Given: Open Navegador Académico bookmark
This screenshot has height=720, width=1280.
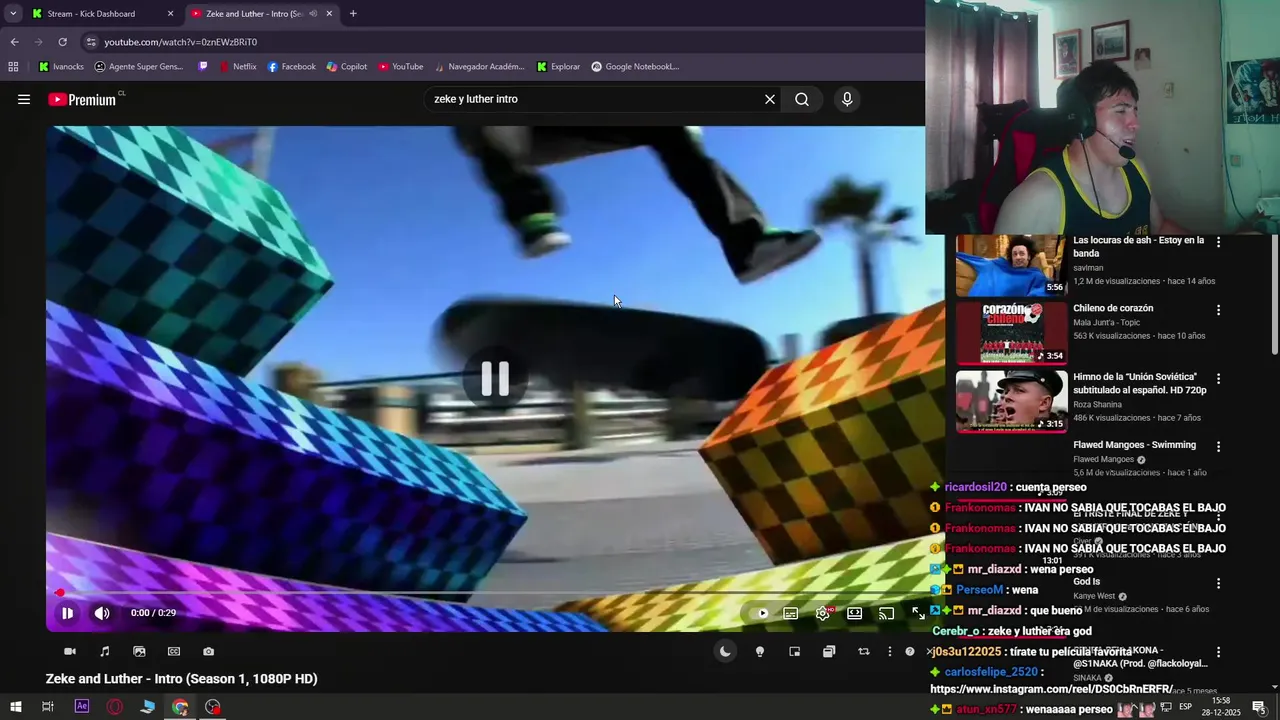Looking at the screenshot, I should [479, 67].
